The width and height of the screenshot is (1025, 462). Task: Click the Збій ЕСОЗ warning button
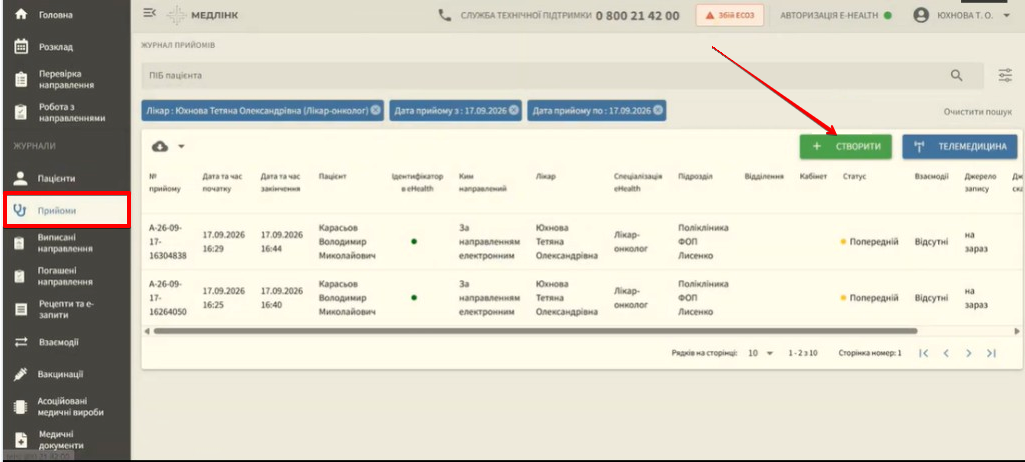pos(730,15)
